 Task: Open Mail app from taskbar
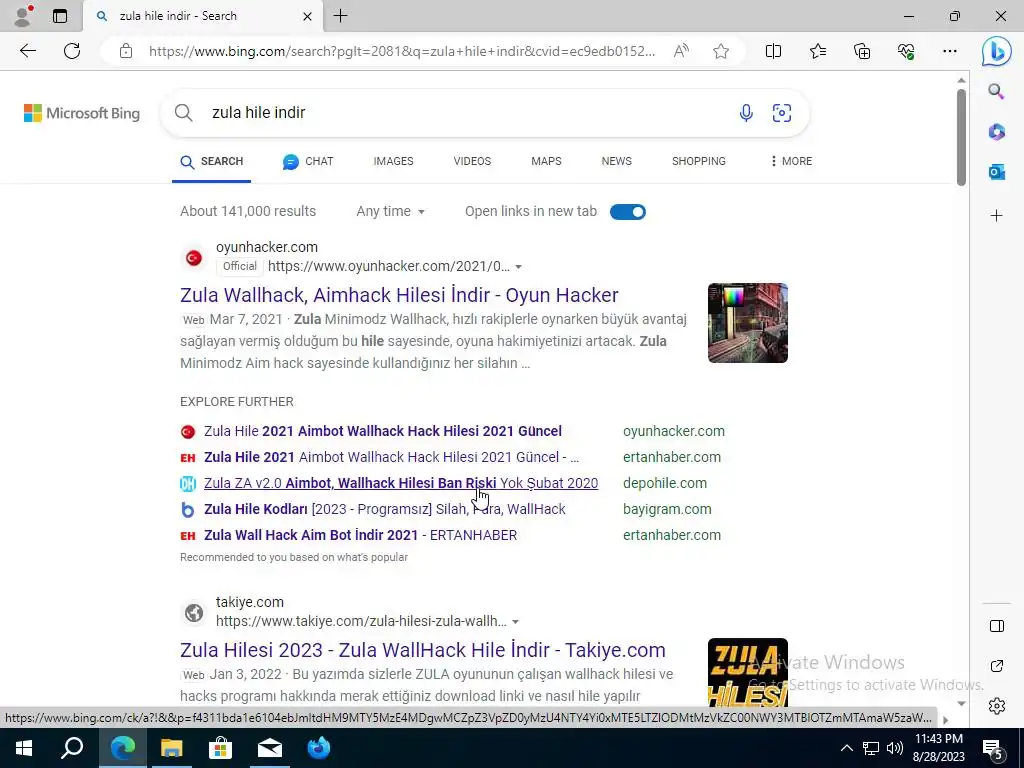point(269,748)
